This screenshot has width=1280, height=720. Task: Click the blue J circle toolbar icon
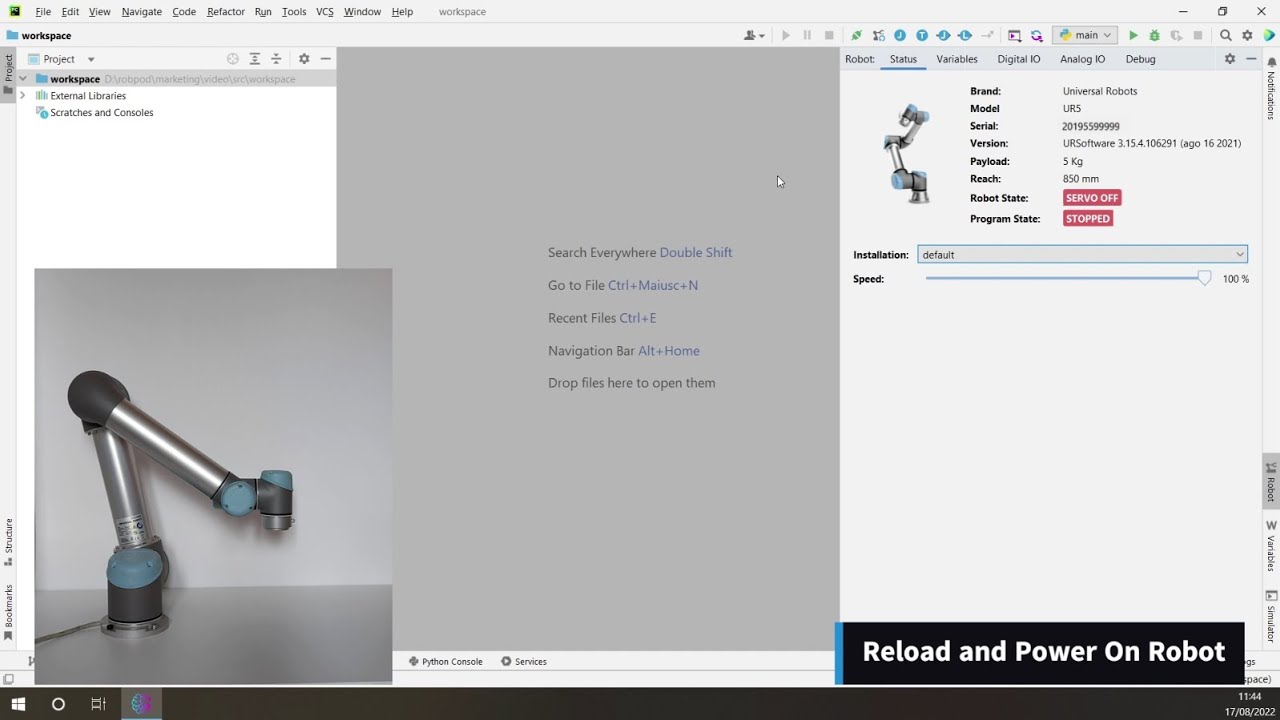tap(900, 35)
